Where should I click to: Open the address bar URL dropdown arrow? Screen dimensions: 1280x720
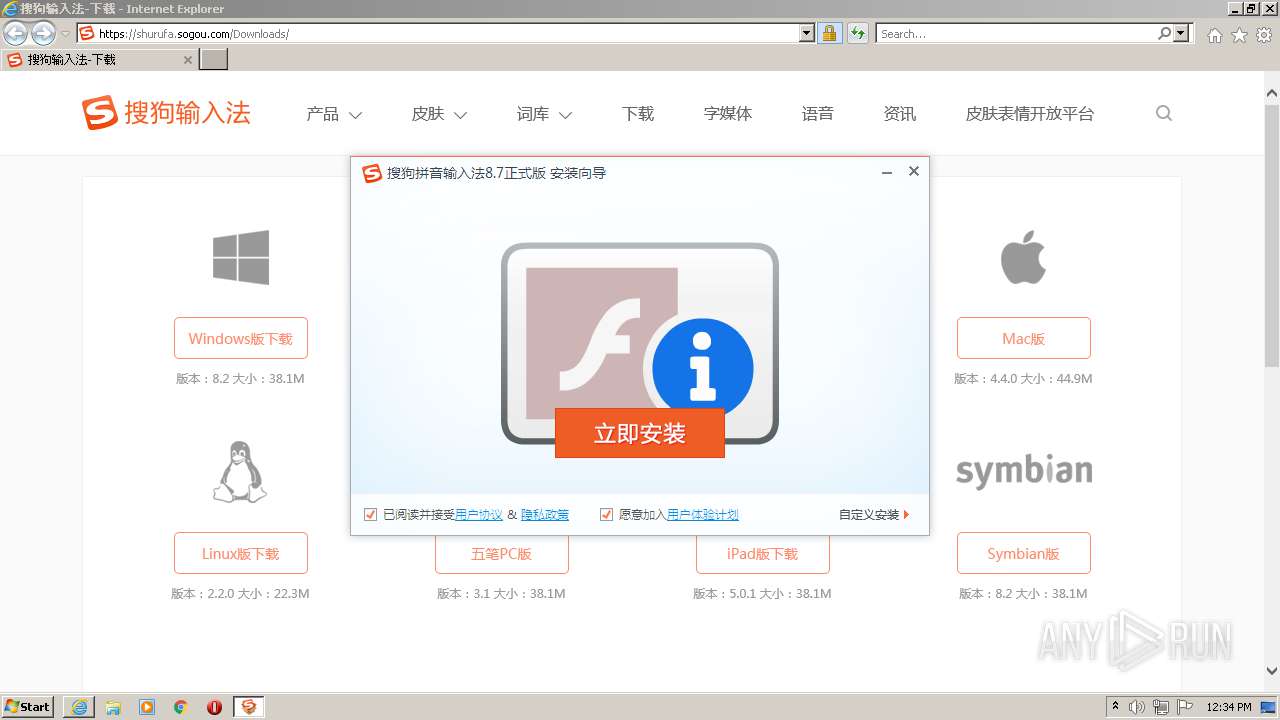pos(807,34)
